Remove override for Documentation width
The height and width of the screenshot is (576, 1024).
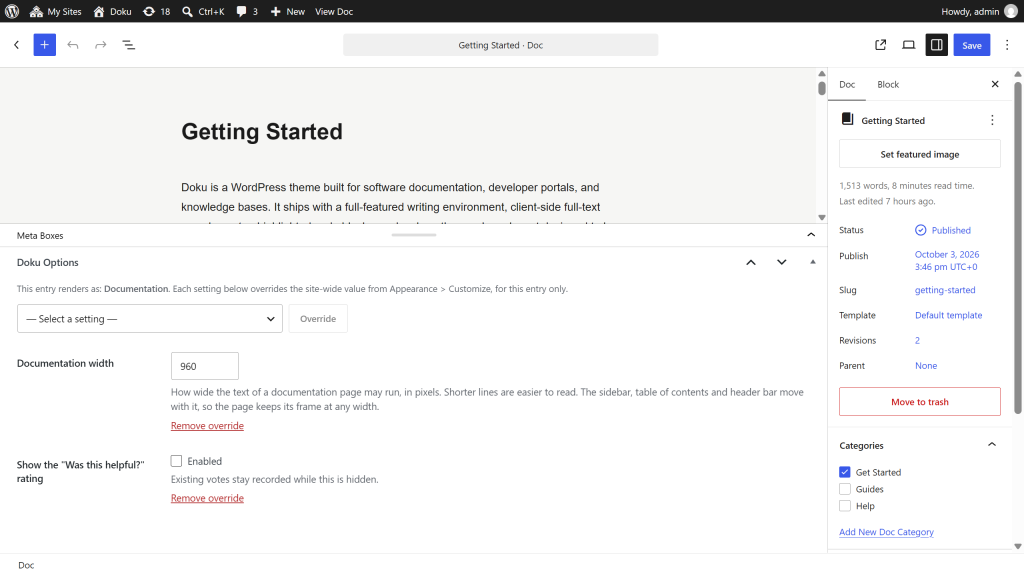pyautogui.click(x=207, y=426)
